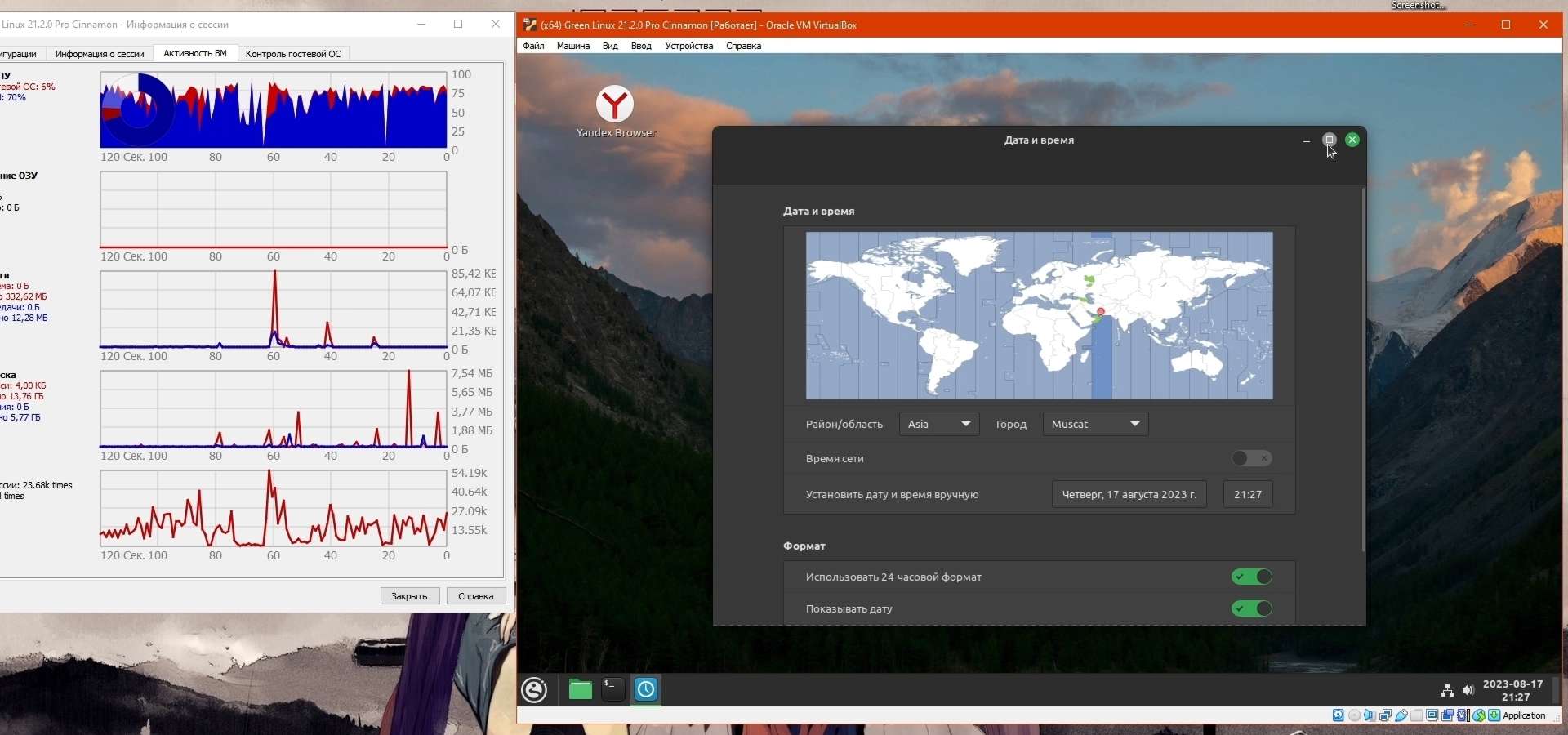Click the panel clock showing 2023-08-17
The image size is (1568, 735).
[1513, 690]
